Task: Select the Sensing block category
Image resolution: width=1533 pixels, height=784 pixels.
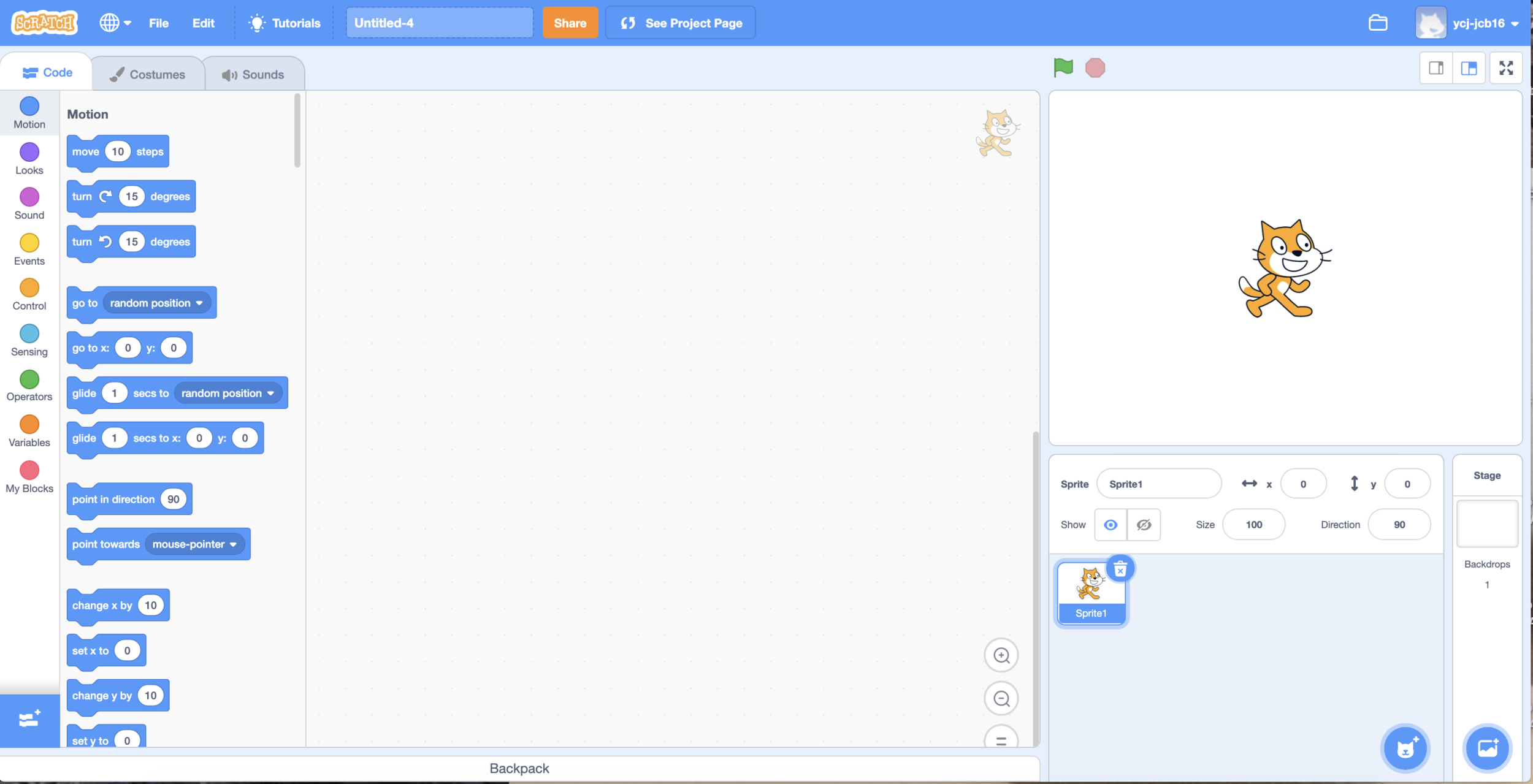Action: tap(29, 339)
